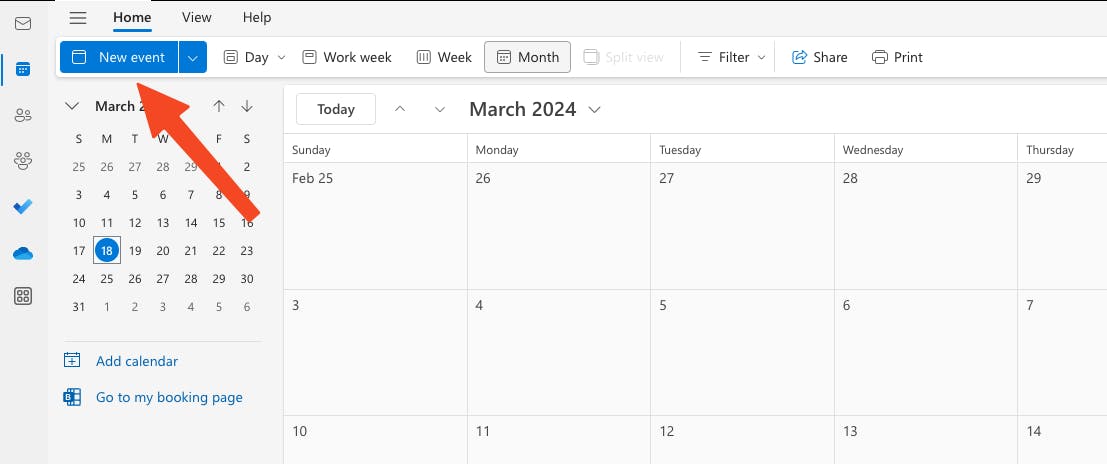Open the Filter dropdown
This screenshot has height=464, width=1107.
pyautogui.click(x=732, y=57)
